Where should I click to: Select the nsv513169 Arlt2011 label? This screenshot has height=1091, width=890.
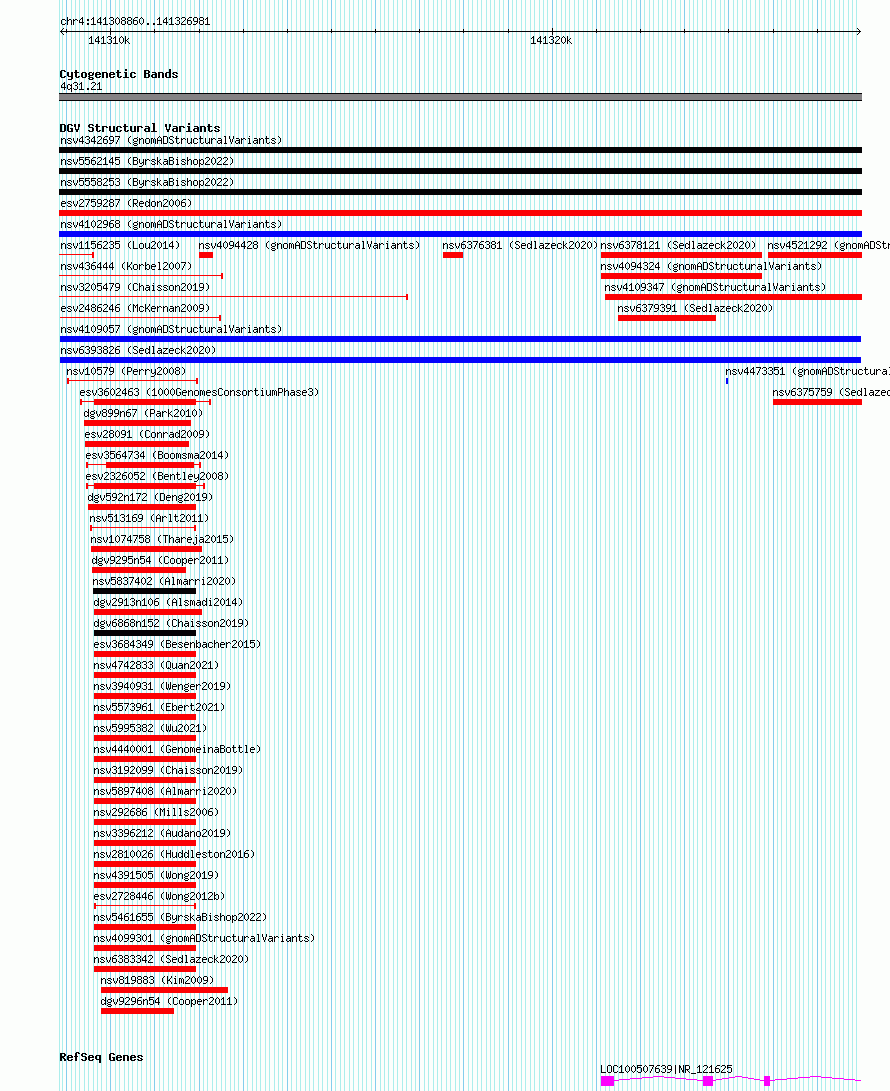149,518
